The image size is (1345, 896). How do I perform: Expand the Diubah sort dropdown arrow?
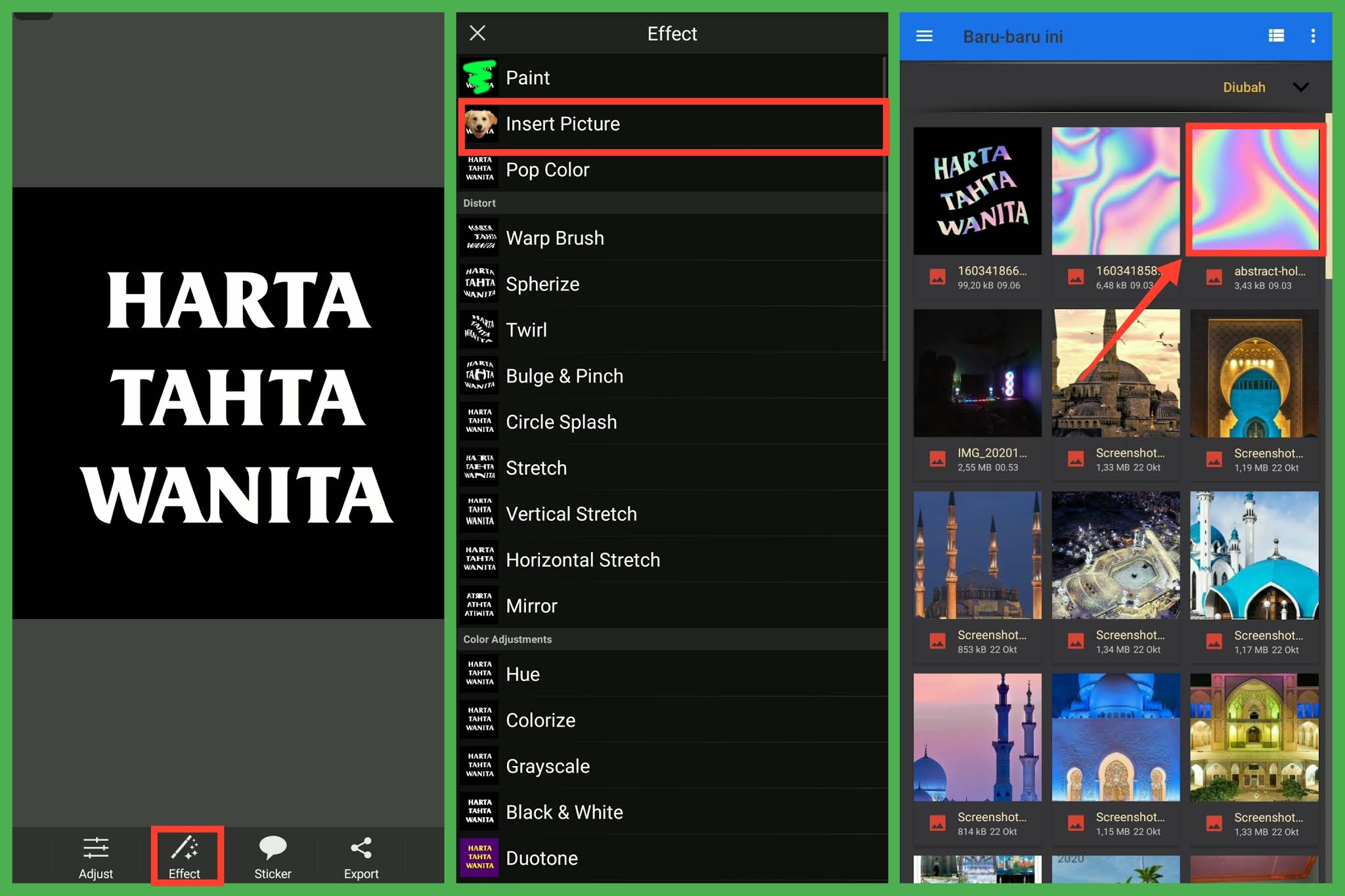(1300, 87)
